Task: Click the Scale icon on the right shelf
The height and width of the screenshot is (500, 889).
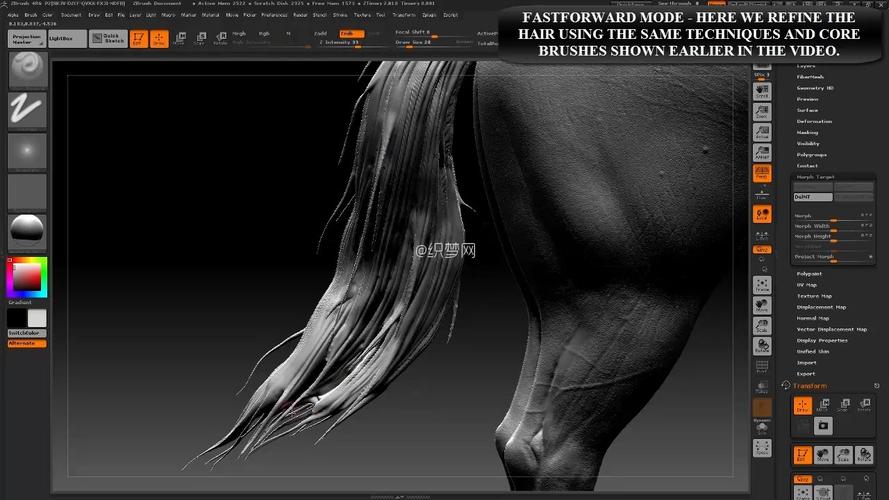Action: point(762,326)
